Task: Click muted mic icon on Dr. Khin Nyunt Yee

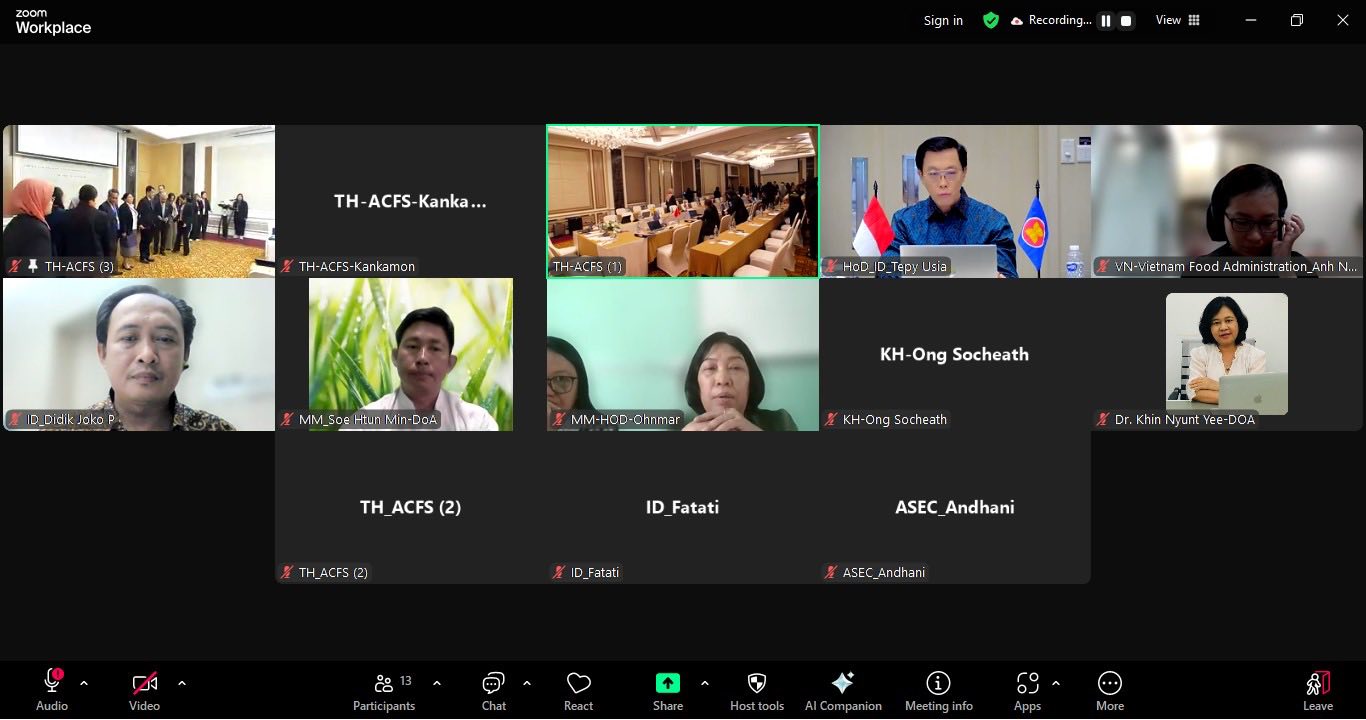Action: (x=1104, y=419)
